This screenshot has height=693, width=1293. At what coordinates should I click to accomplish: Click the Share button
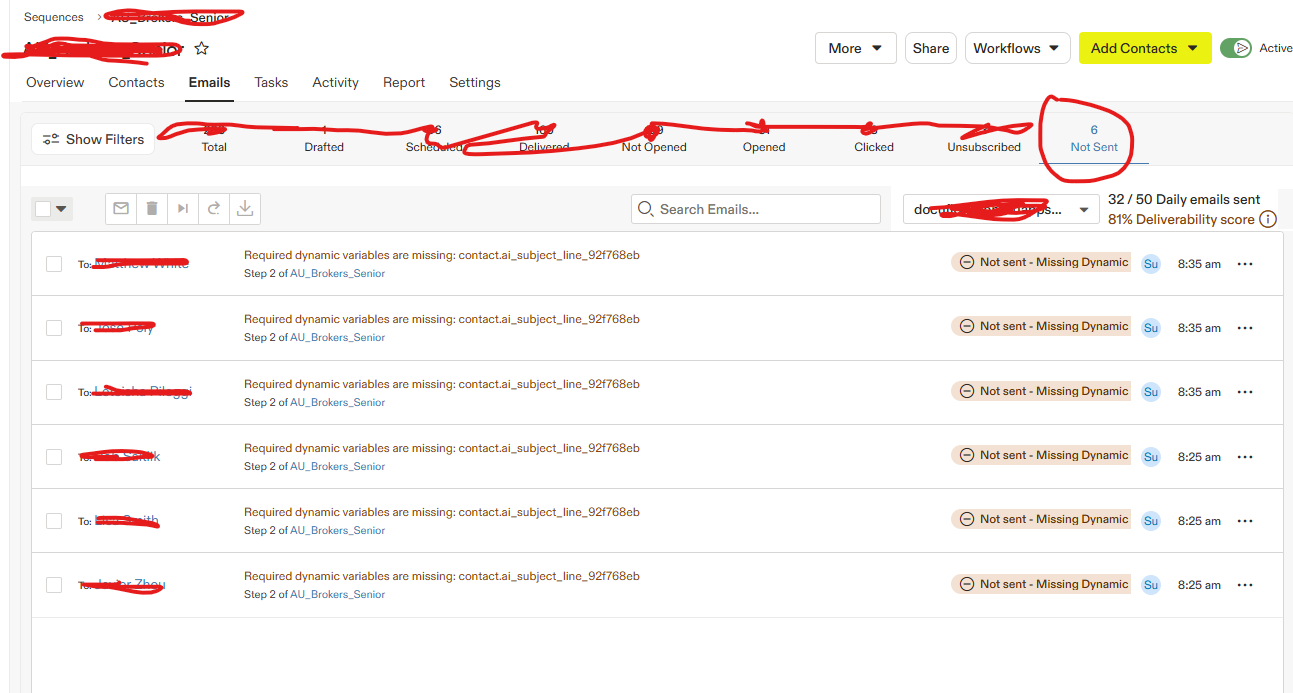(x=930, y=48)
